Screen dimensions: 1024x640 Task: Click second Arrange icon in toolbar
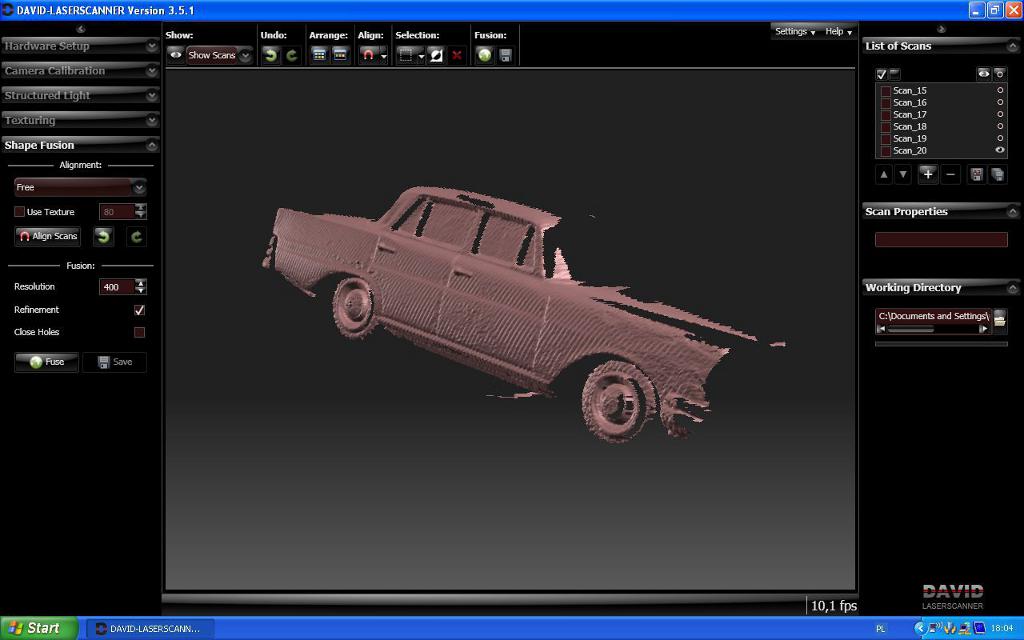pos(340,56)
